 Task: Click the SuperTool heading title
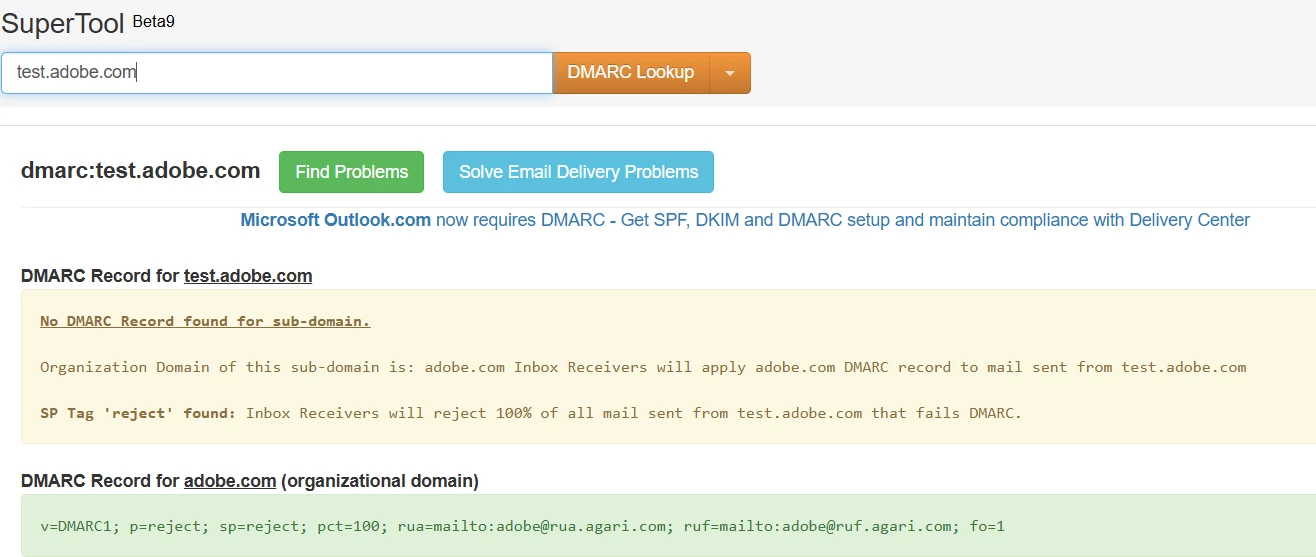click(x=63, y=23)
